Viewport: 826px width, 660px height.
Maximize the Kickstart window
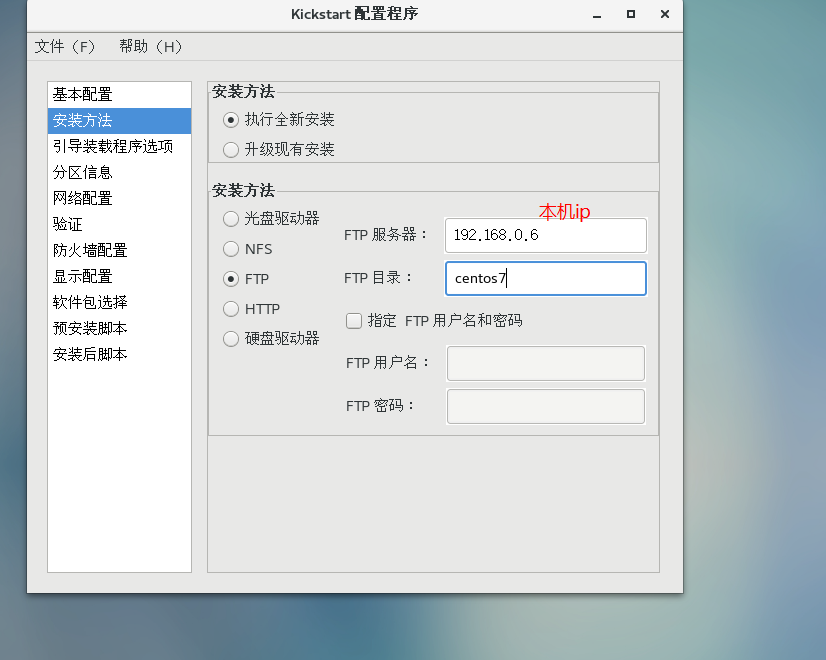[x=631, y=15]
